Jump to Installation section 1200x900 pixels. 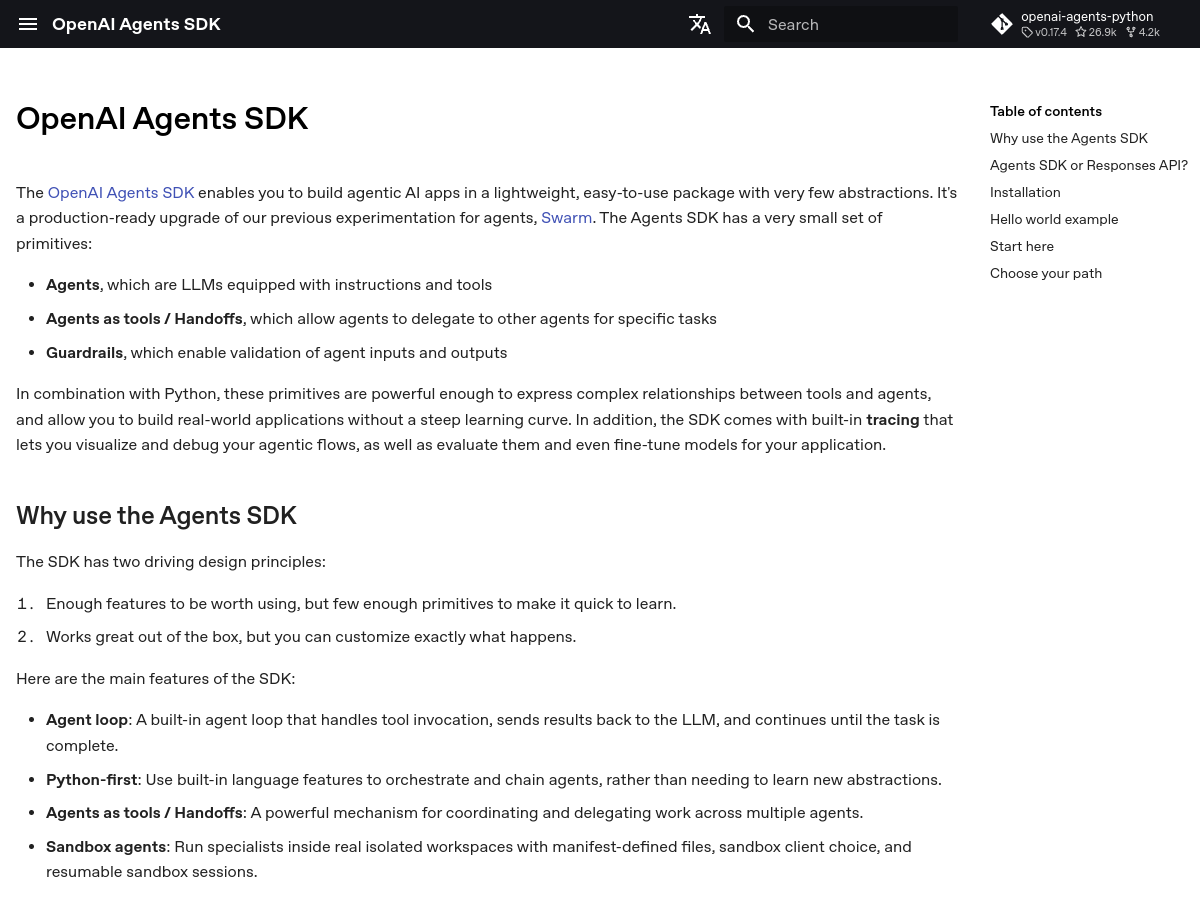click(1025, 192)
